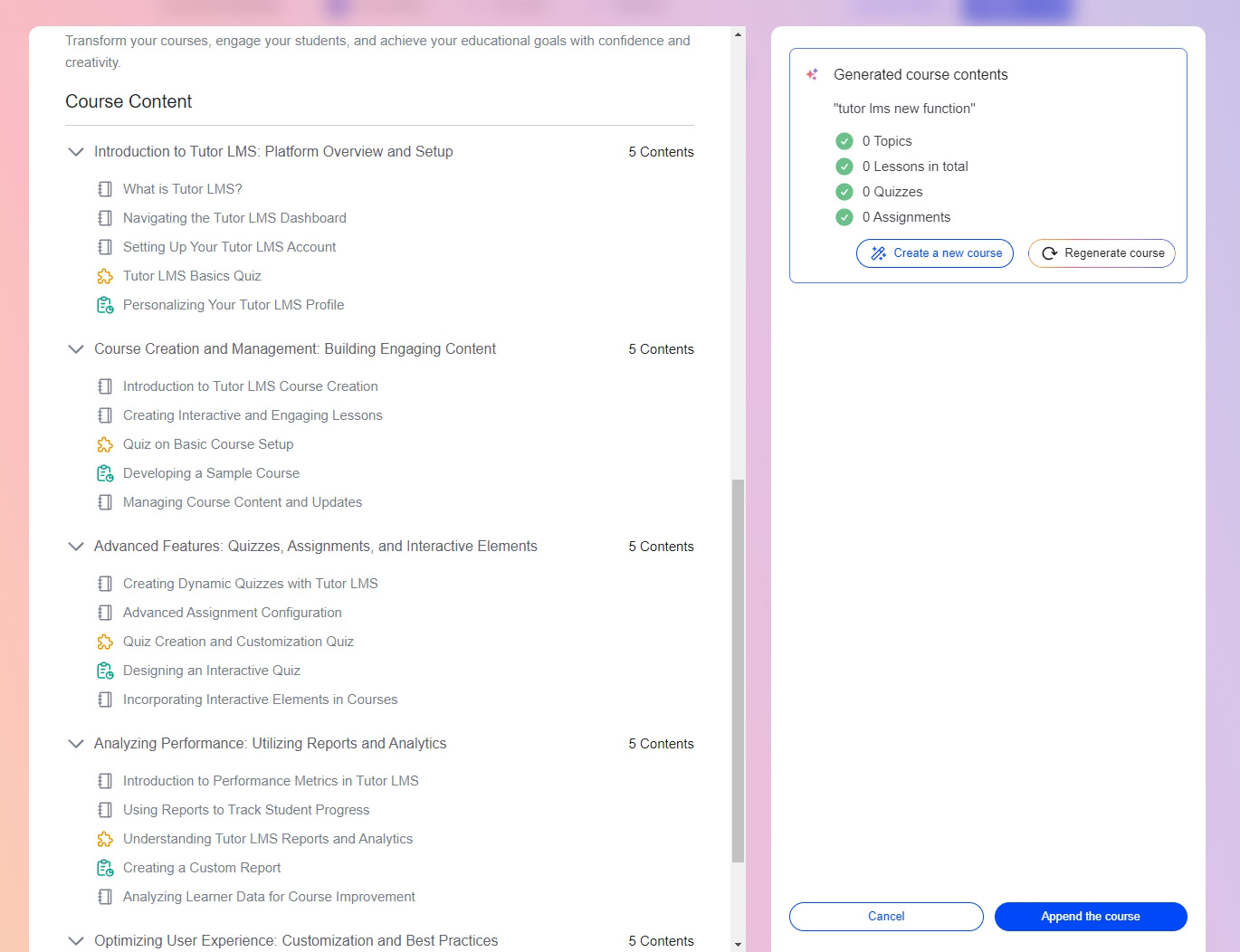Click green check icon next to 0 Lessons in total
The height and width of the screenshot is (952, 1240).
click(x=844, y=167)
